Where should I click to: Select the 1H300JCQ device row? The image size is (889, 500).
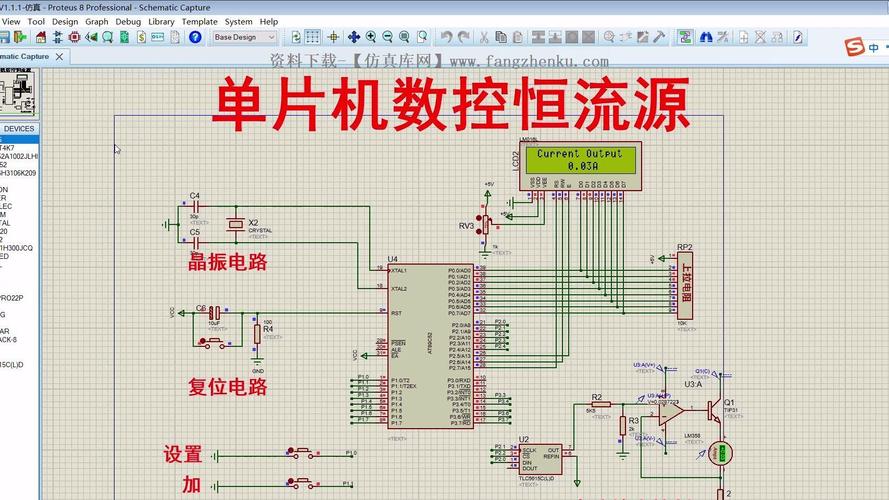(x=19, y=248)
